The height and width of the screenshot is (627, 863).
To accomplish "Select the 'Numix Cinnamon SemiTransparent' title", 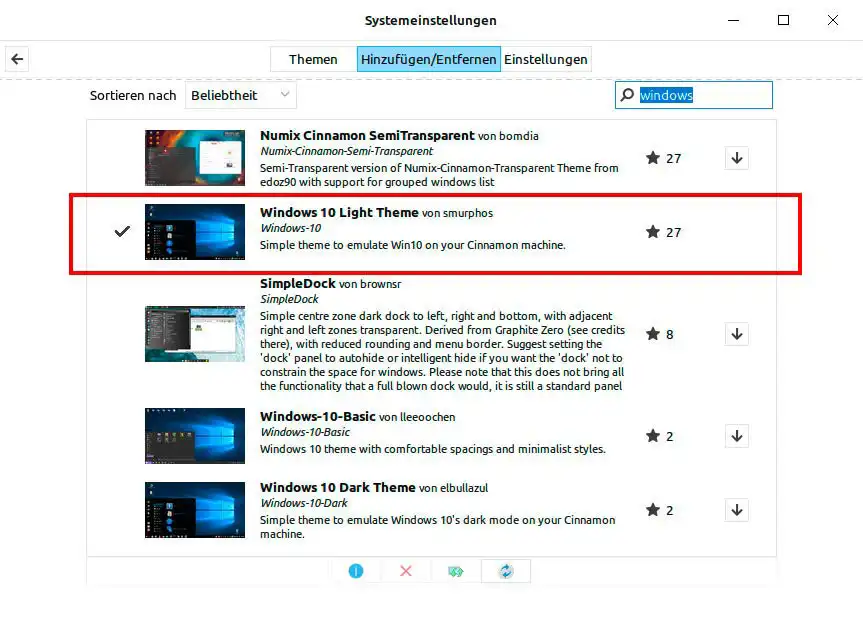I will click(367, 135).
